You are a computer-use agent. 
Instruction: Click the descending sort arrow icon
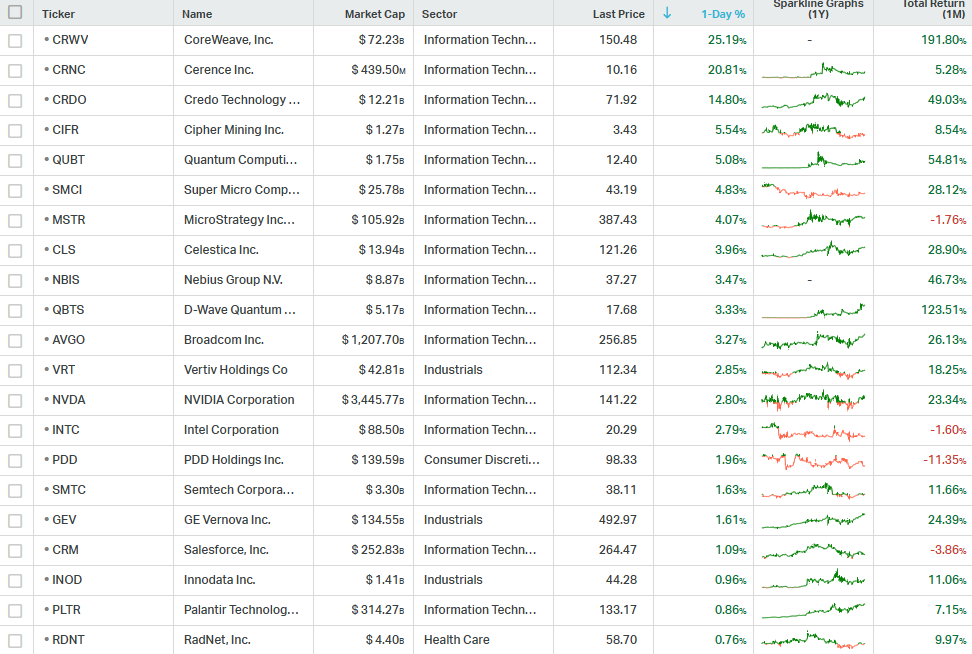[x=667, y=13]
